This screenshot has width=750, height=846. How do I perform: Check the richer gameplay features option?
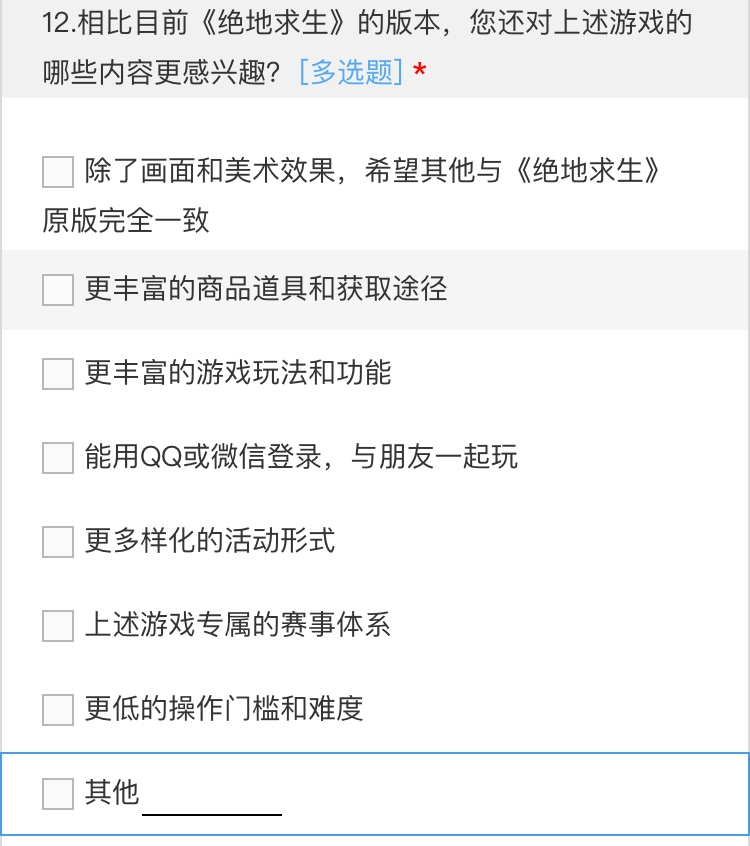[57, 374]
